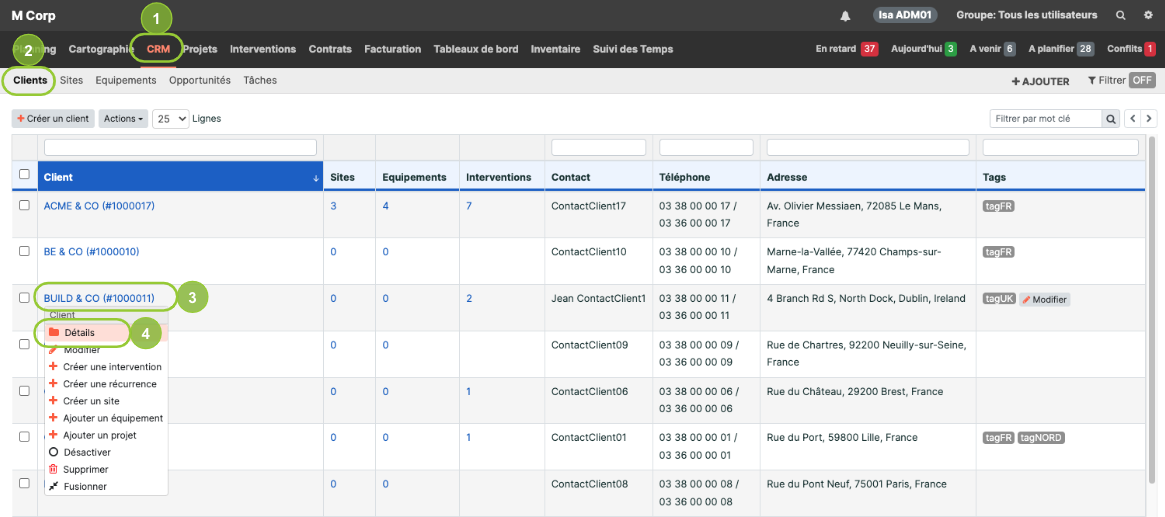Switch to the Opportunités sub-tab
The width and height of the screenshot is (1165, 517).
pyautogui.click(x=200, y=80)
